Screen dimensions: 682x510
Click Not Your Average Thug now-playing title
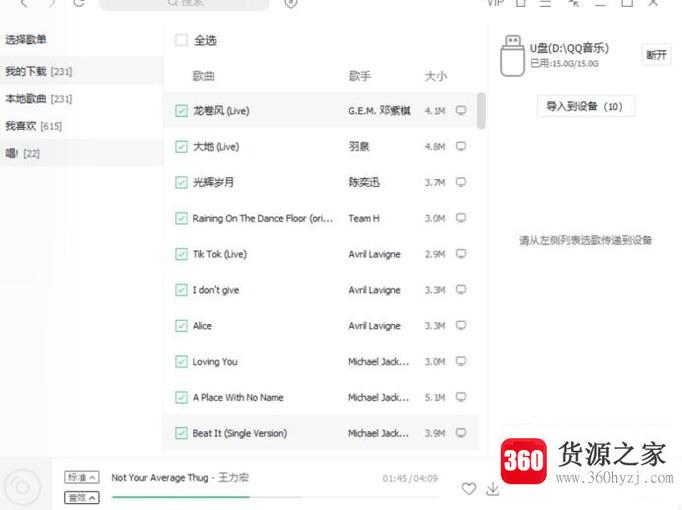tap(160, 477)
